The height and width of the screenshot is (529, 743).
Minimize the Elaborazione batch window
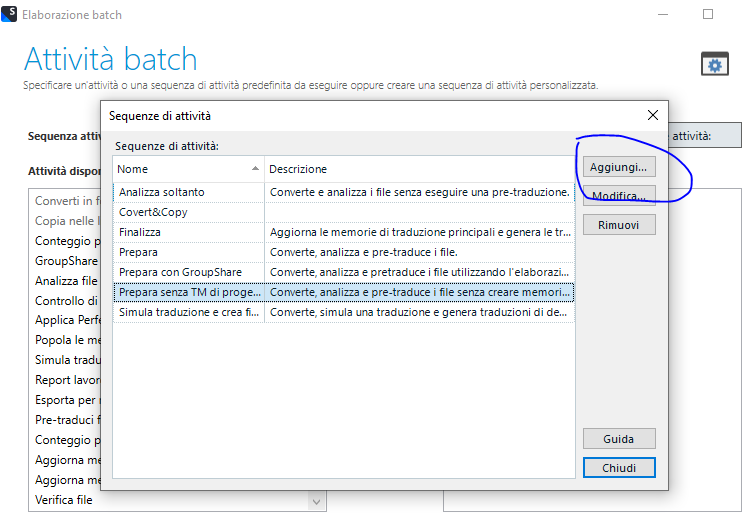coord(663,14)
